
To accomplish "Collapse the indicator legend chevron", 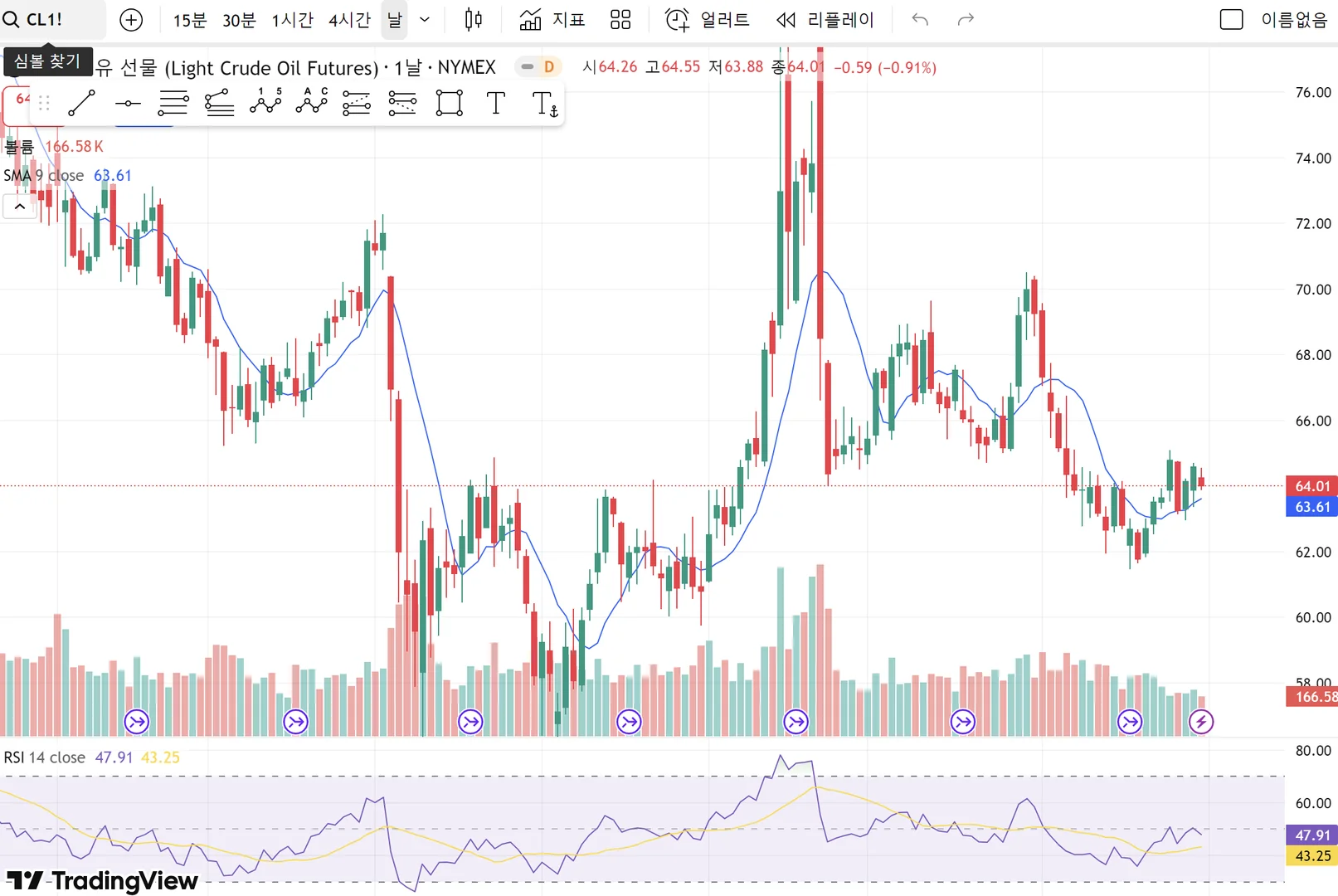I will [x=20, y=207].
